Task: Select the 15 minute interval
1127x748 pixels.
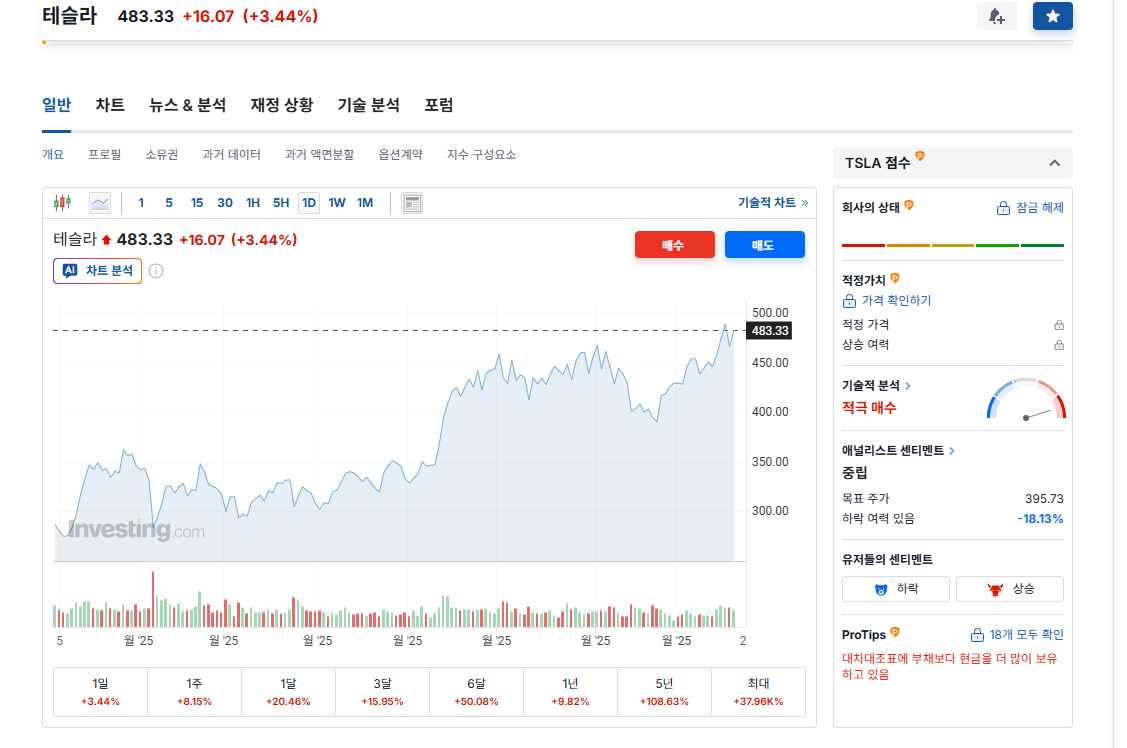Action: pyautogui.click(x=197, y=203)
